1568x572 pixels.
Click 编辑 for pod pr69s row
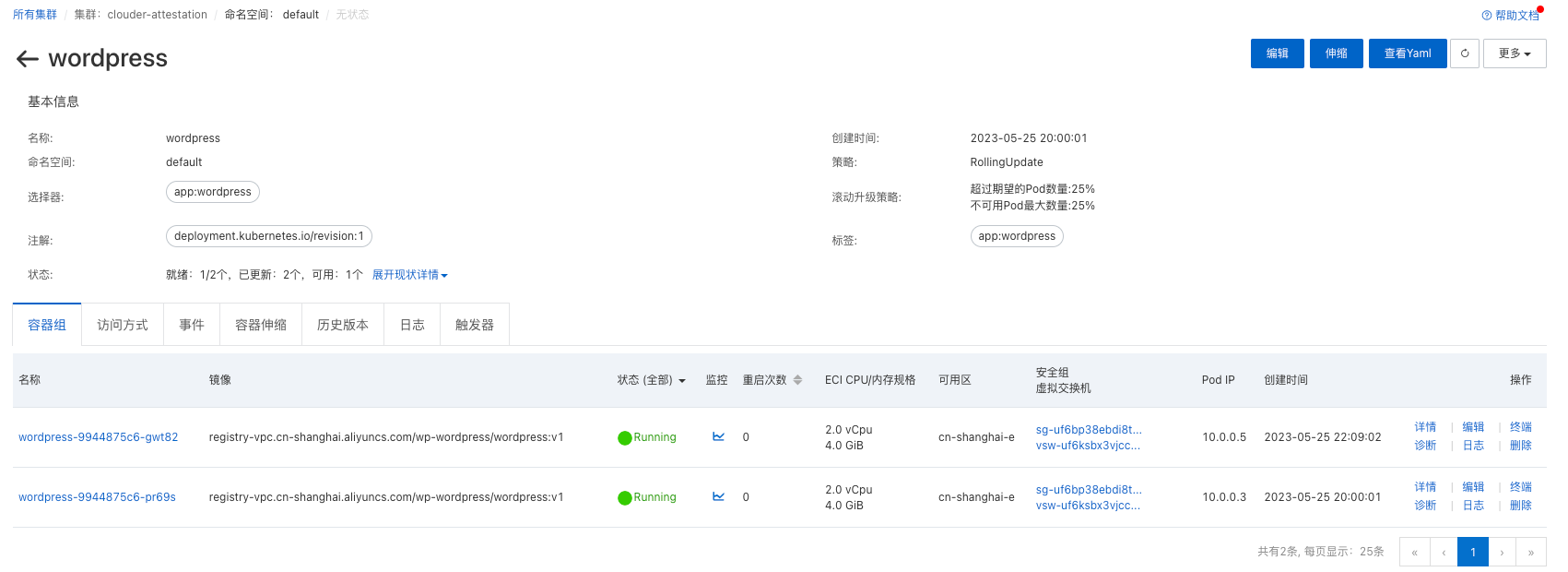(x=1473, y=487)
